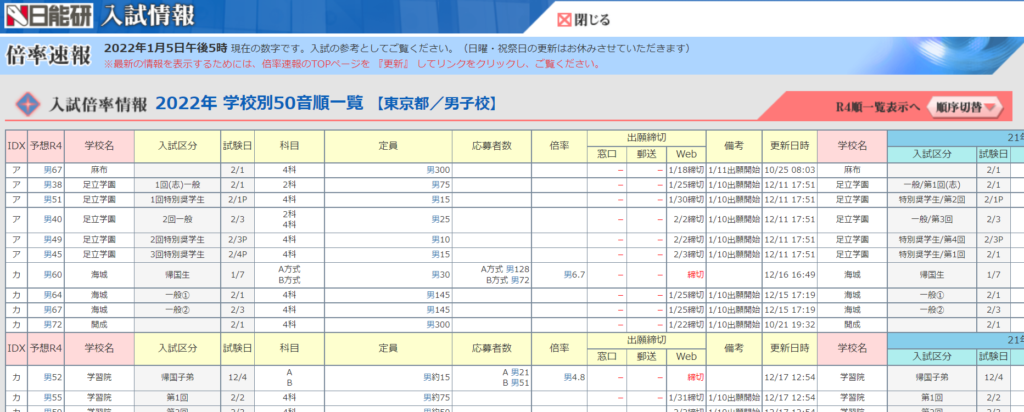Click the 10/25 08:03 update time
1024x412 pixels.
coord(790,170)
